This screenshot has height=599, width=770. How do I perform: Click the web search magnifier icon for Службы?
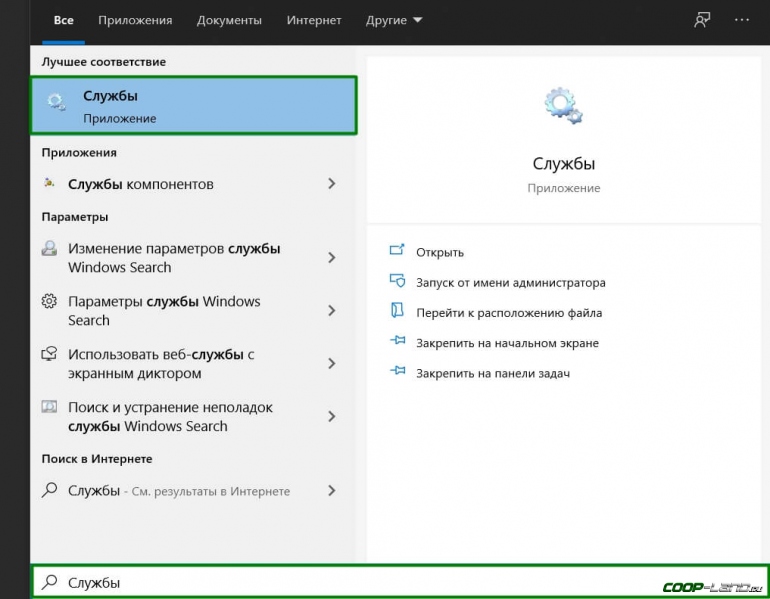point(49,491)
